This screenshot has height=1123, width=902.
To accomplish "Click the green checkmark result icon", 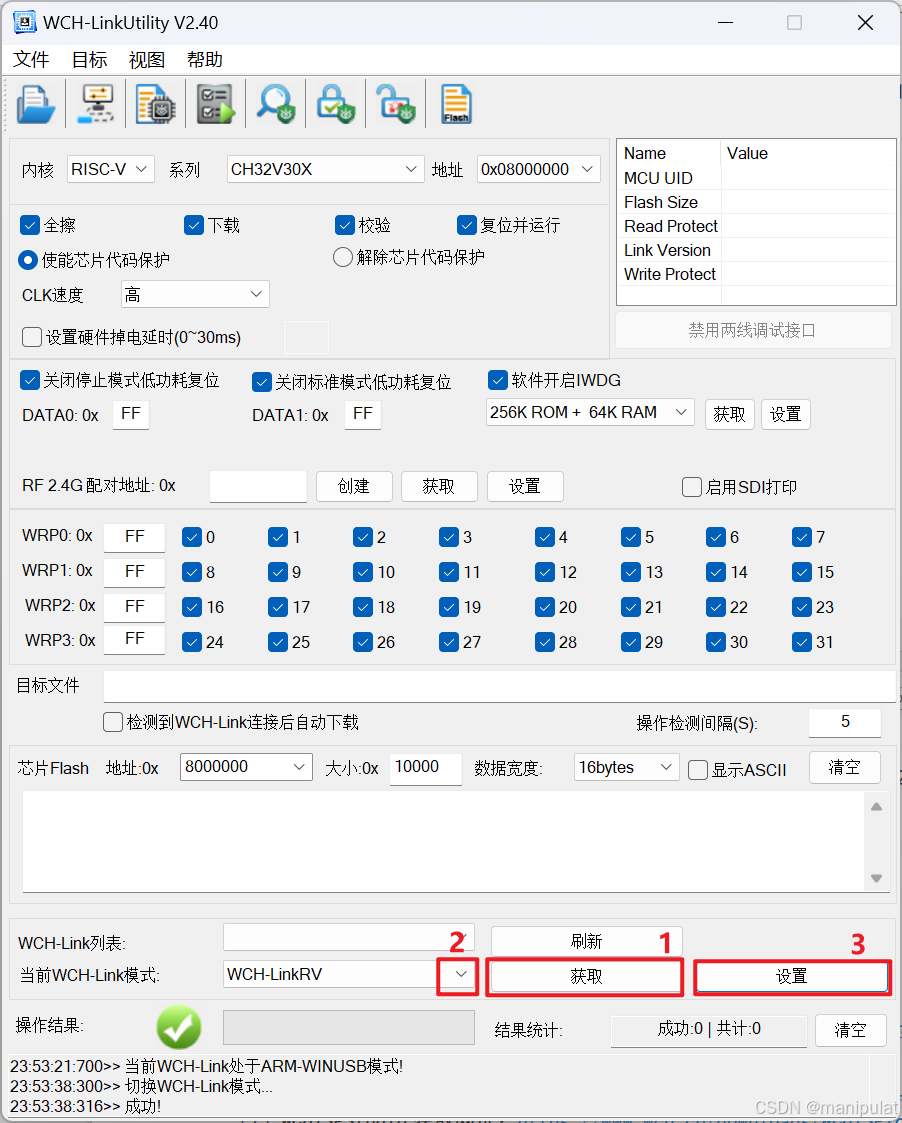I will point(179,1027).
